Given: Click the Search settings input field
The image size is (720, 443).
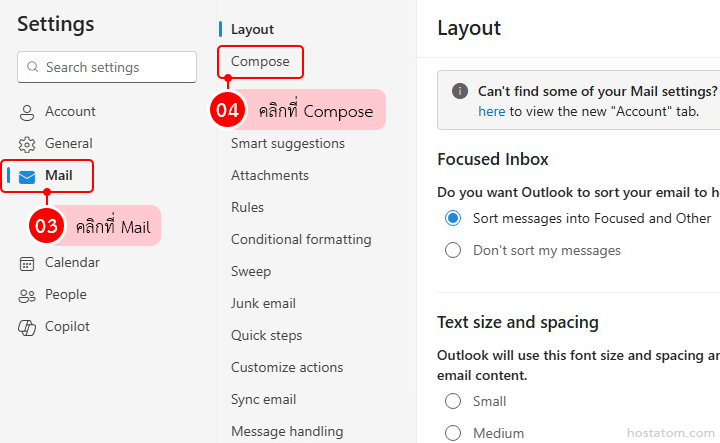Looking at the screenshot, I should pos(107,67).
